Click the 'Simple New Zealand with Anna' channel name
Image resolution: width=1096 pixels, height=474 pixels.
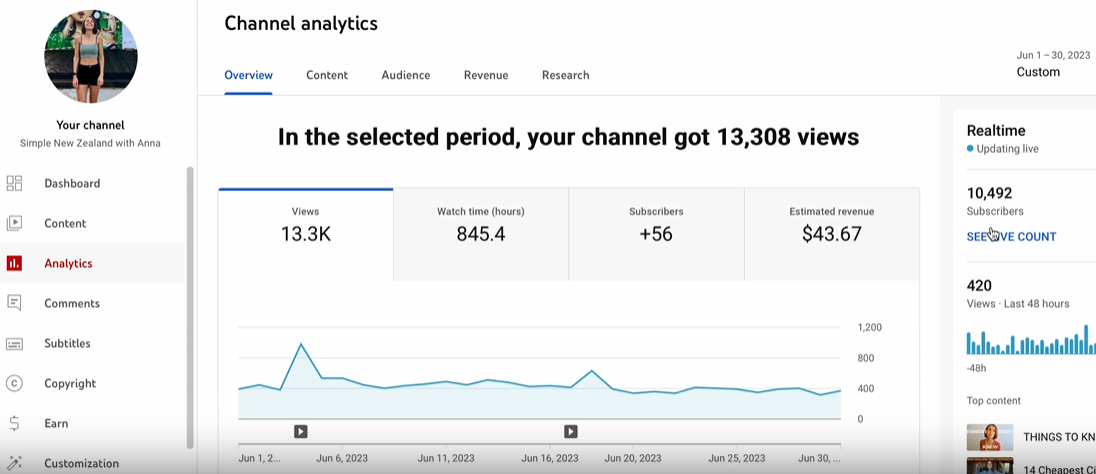90,143
